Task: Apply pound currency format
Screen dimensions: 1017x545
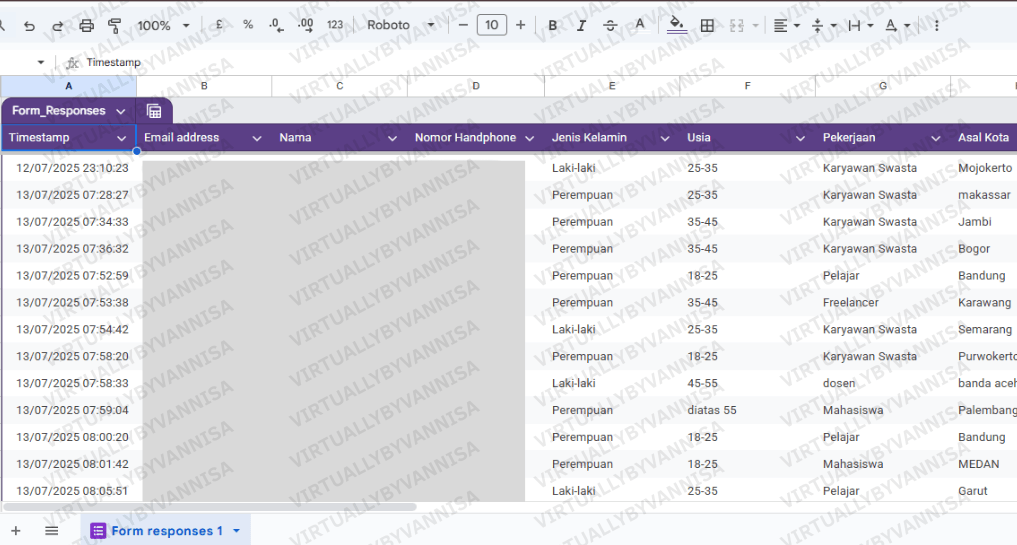Action: [219, 25]
